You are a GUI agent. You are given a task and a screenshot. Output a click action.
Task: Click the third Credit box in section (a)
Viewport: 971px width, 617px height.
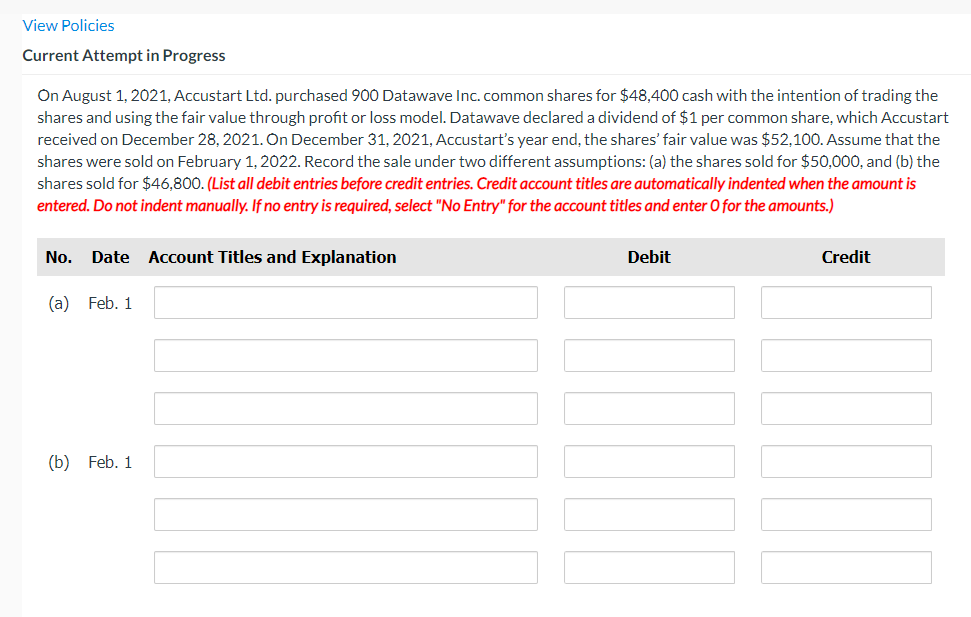click(x=846, y=408)
